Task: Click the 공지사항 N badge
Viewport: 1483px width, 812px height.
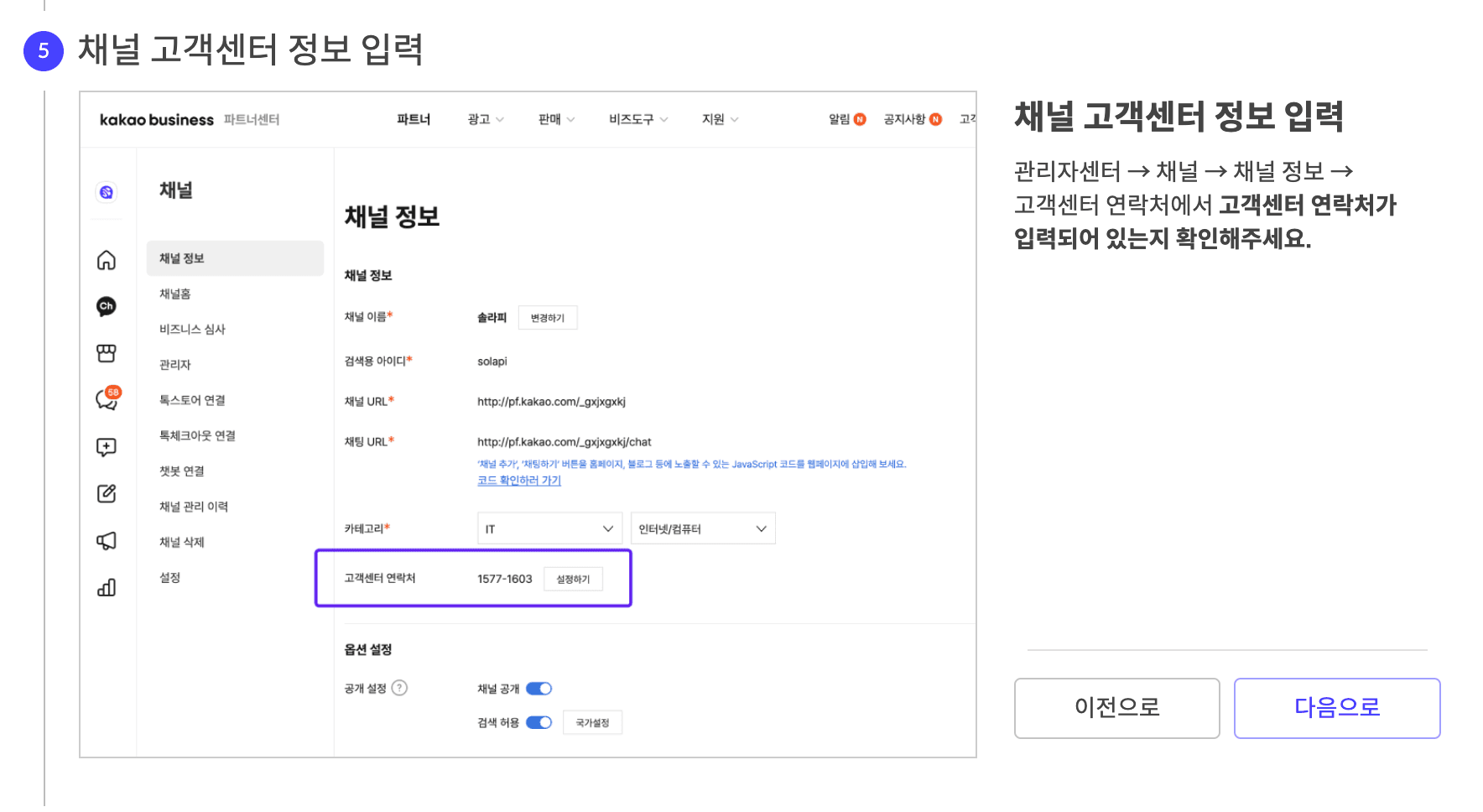Action: pyautogui.click(x=935, y=119)
